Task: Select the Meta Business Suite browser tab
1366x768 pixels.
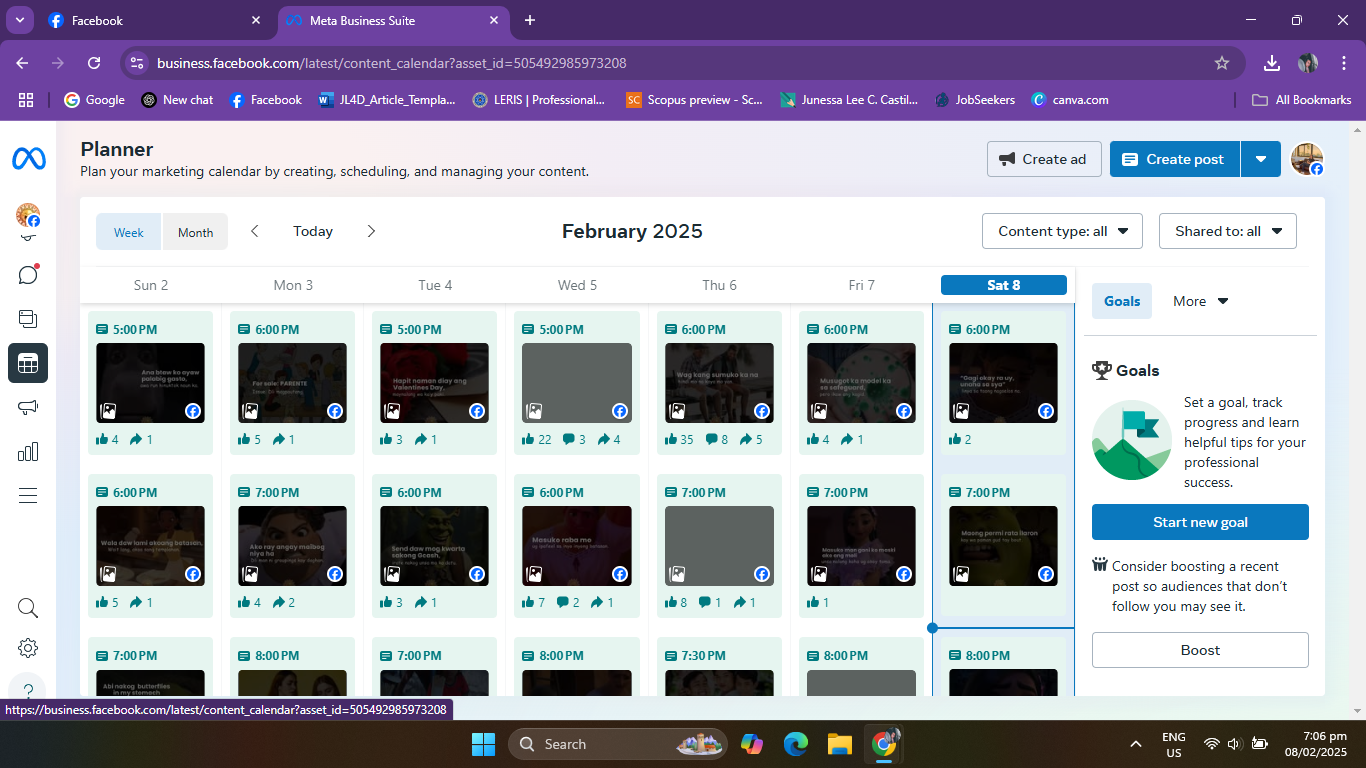Action: click(392, 20)
